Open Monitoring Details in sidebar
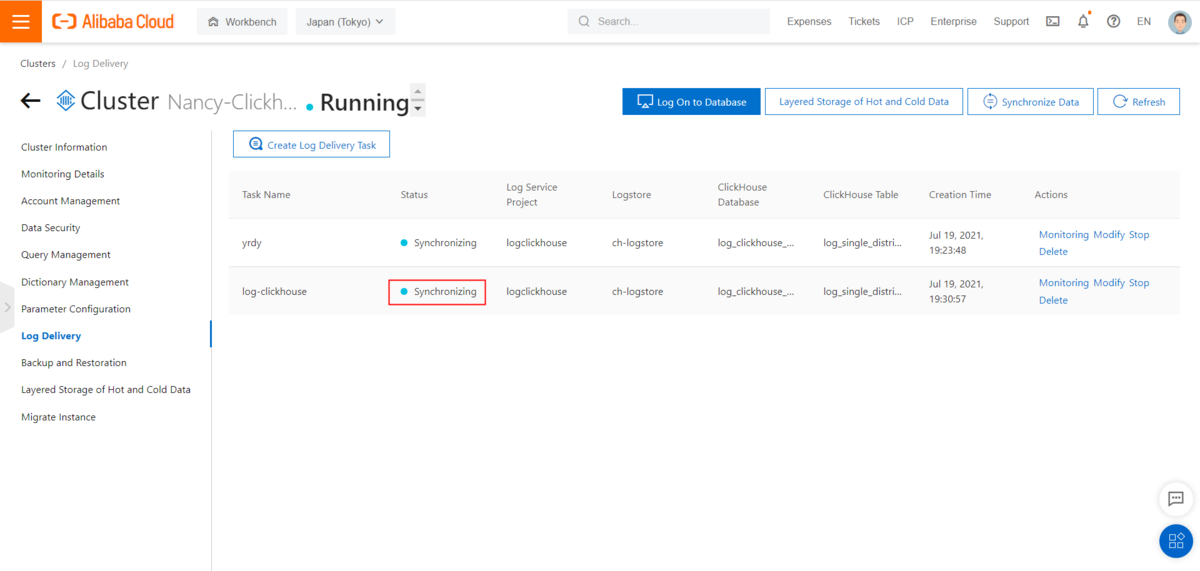The height and width of the screenshot is (571, 1200). (x=63, y=174)
